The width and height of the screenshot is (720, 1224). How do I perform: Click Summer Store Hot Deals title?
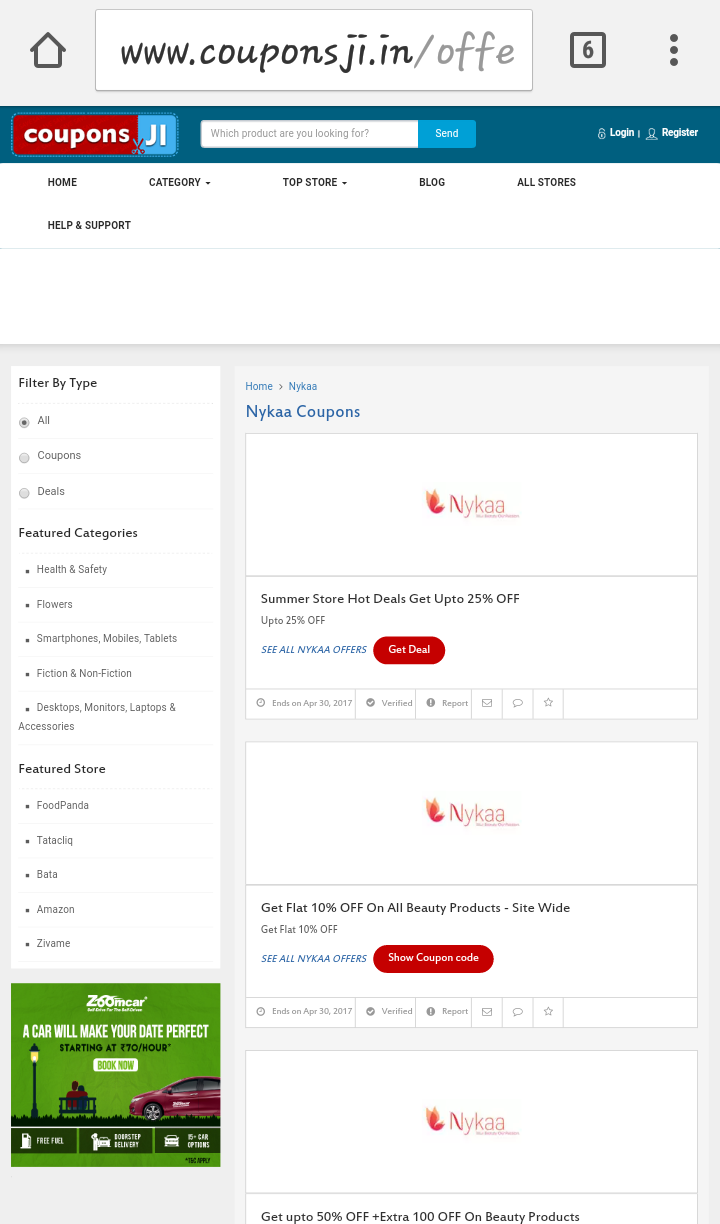[390, 599]
